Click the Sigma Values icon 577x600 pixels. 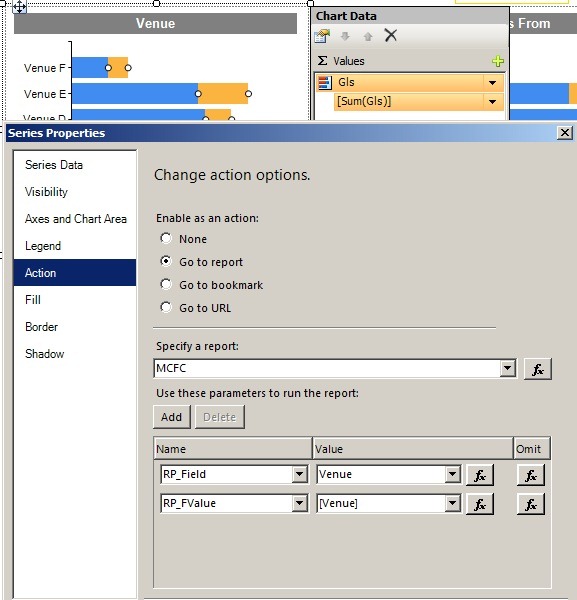323,60
